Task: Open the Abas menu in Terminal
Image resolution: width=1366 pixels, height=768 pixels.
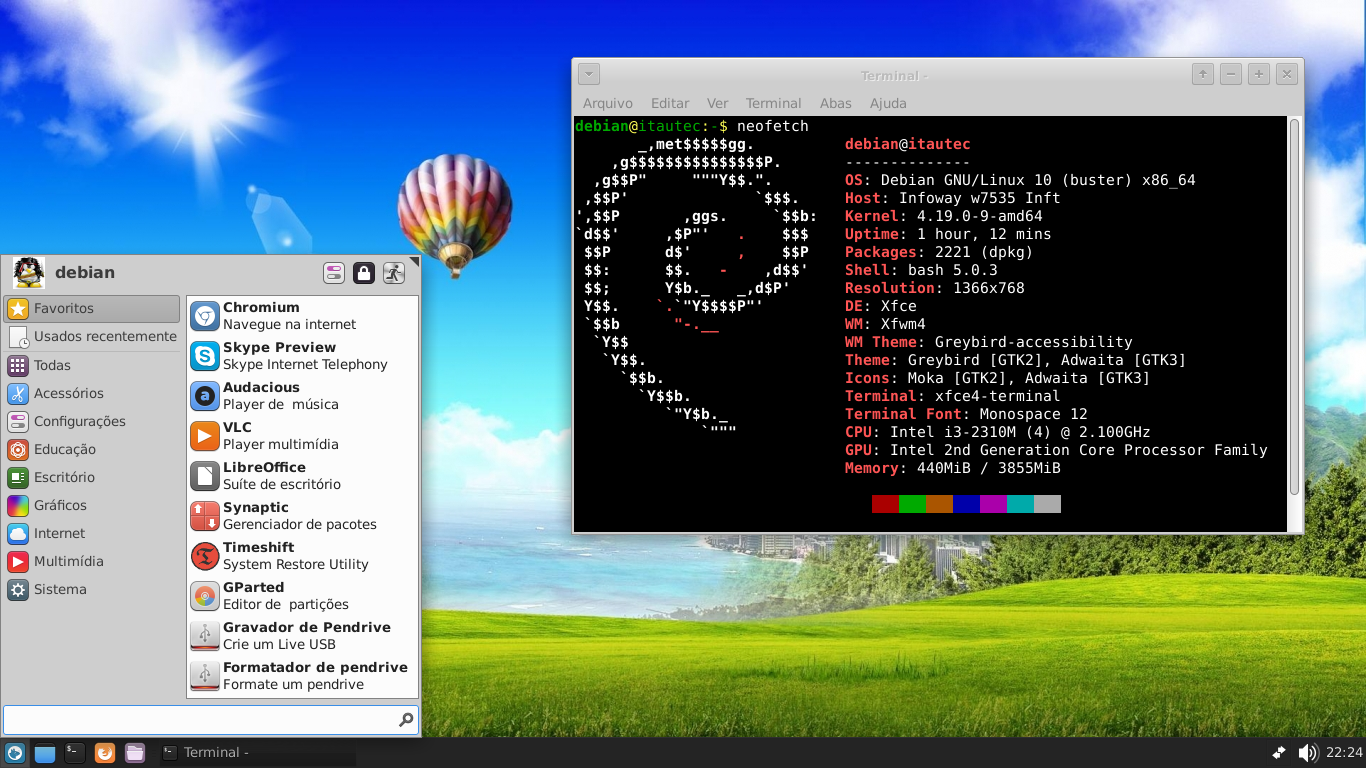Action: pos(835,103)
